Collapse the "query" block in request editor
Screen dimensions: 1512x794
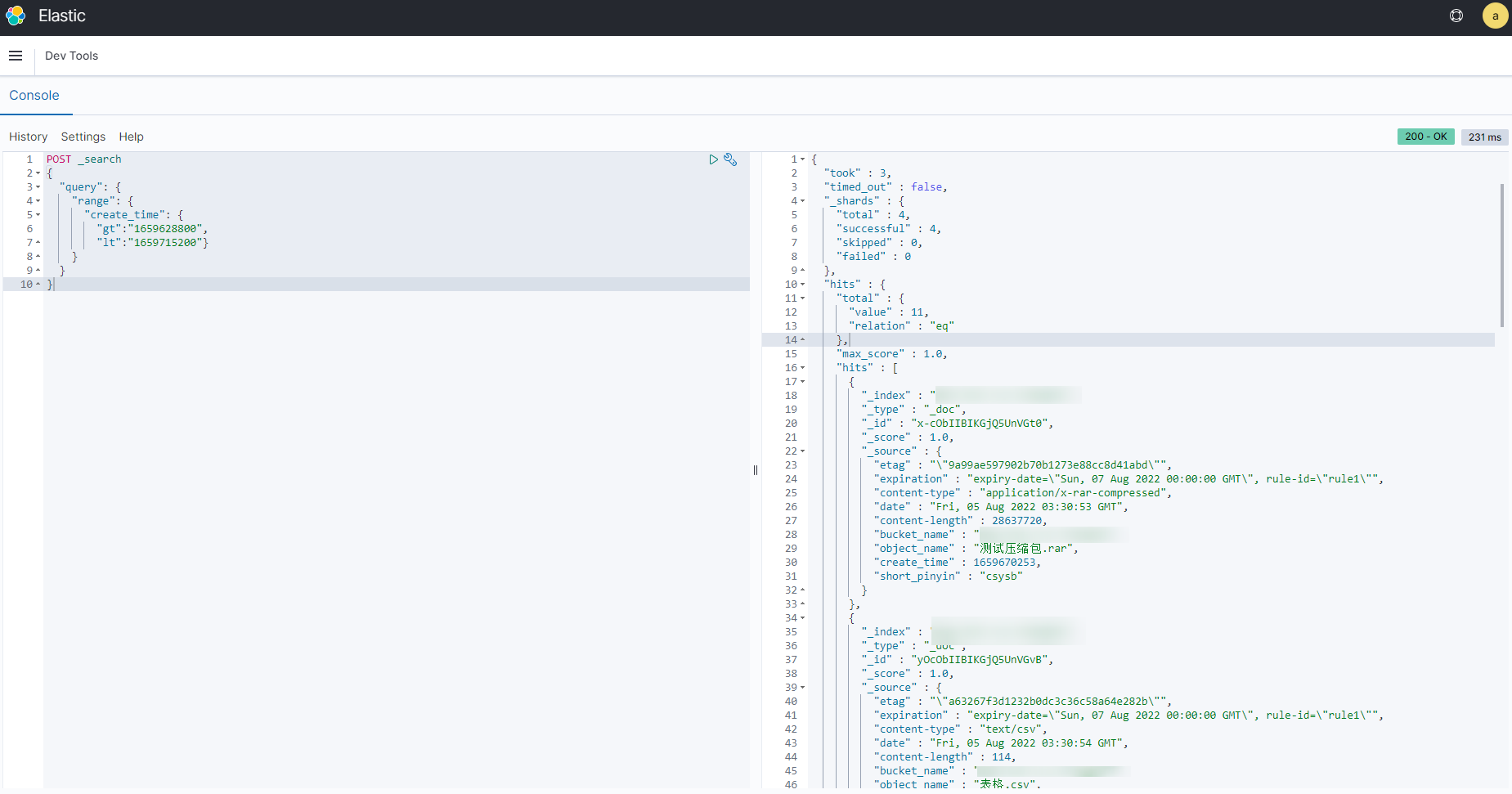(38, 187)
